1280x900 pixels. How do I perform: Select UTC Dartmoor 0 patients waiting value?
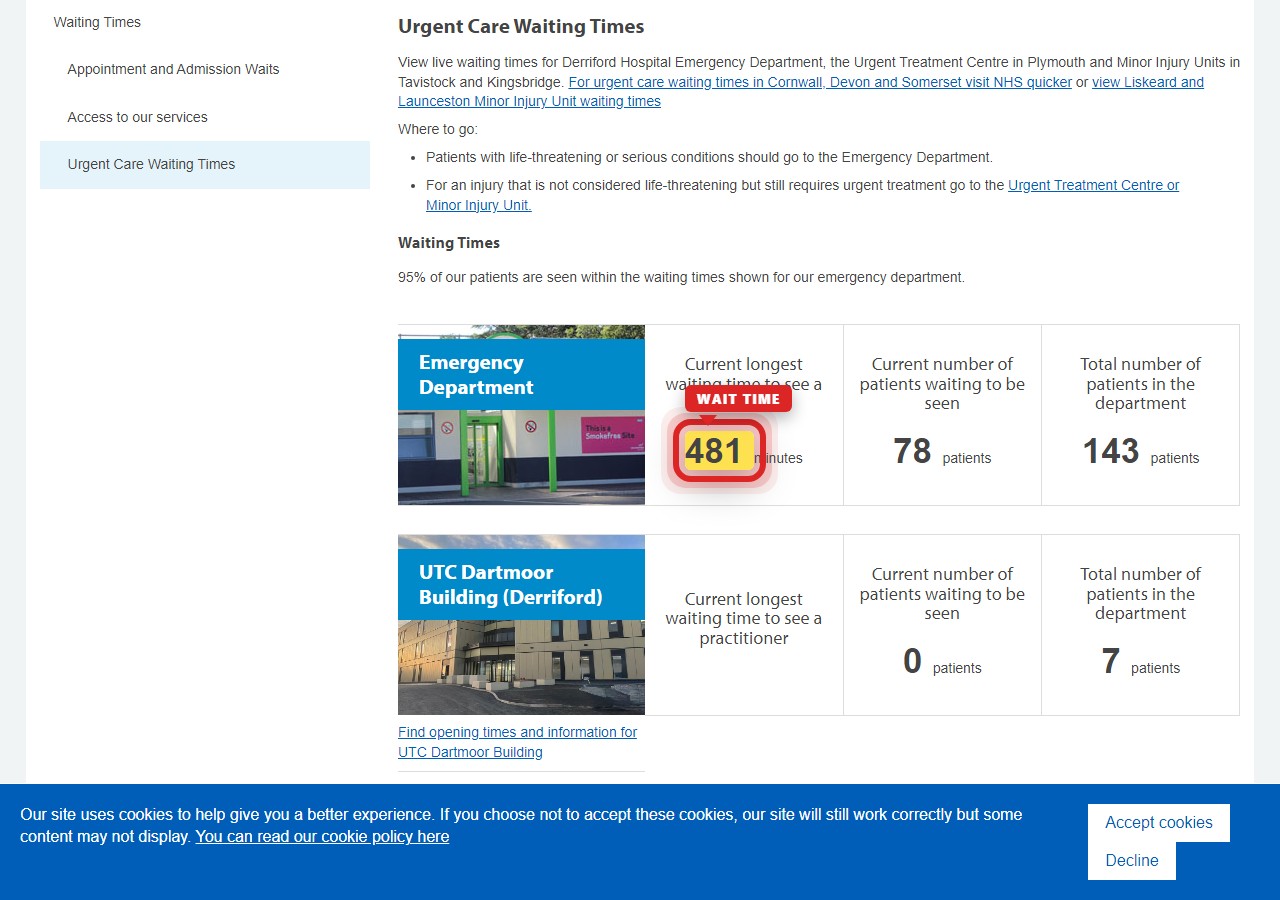click(912, 661)
